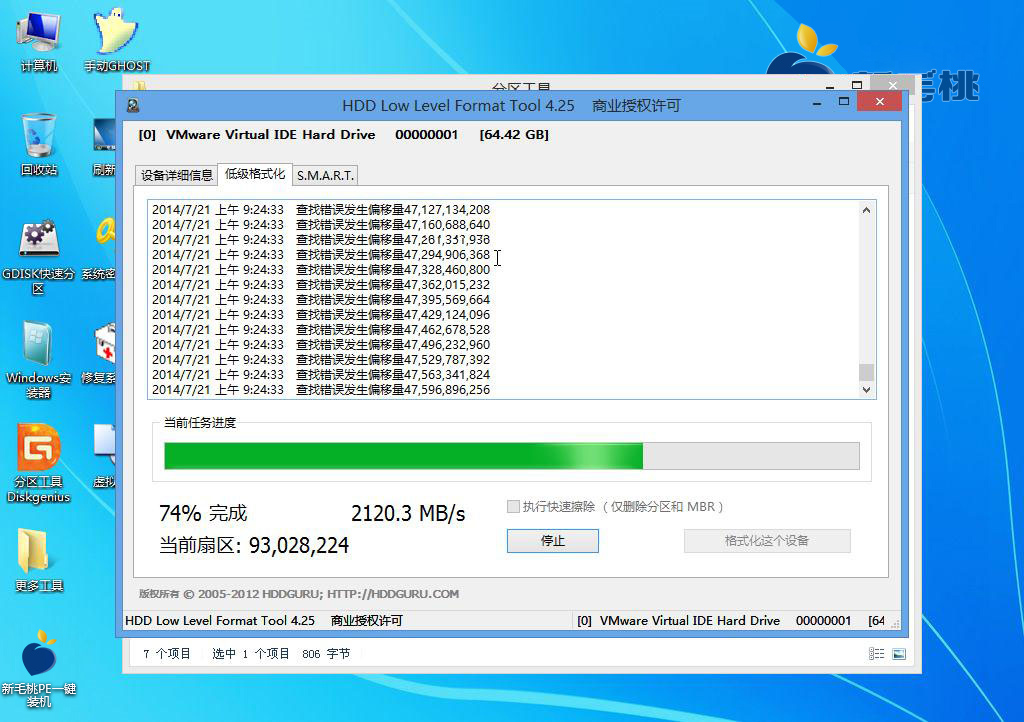Click the current task progress bar
The height and width of the screenshot is (722, 1024).
[512, 456]
